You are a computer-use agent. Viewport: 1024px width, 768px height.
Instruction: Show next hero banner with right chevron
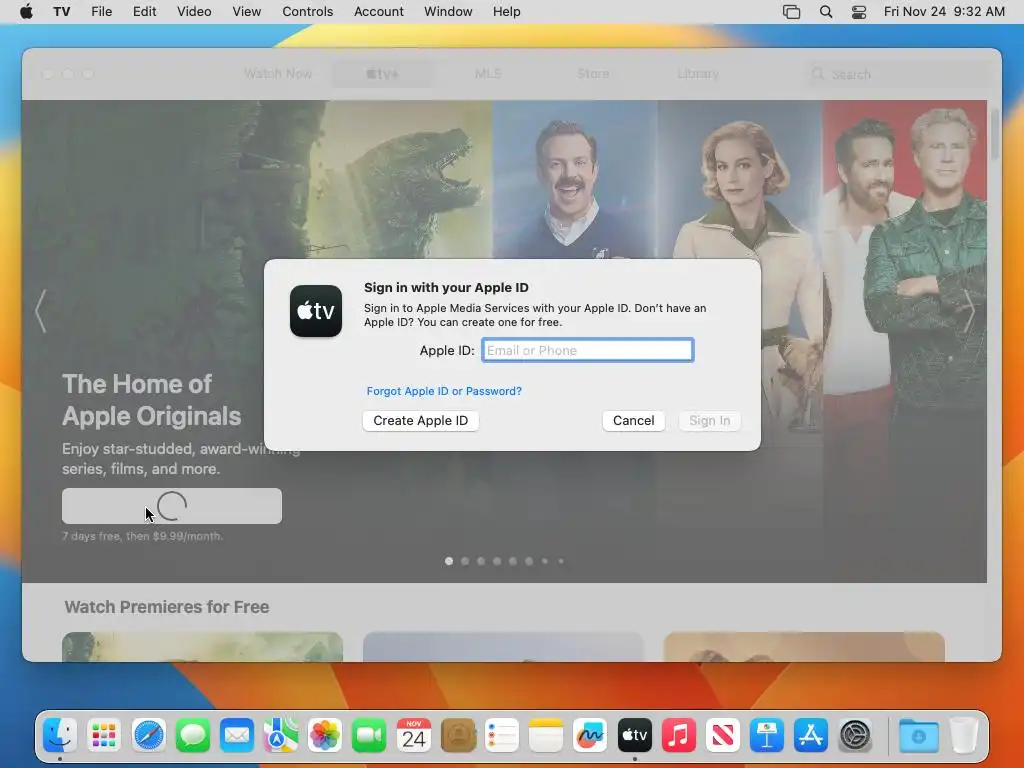pyautogui.click(x=969, y=311)
